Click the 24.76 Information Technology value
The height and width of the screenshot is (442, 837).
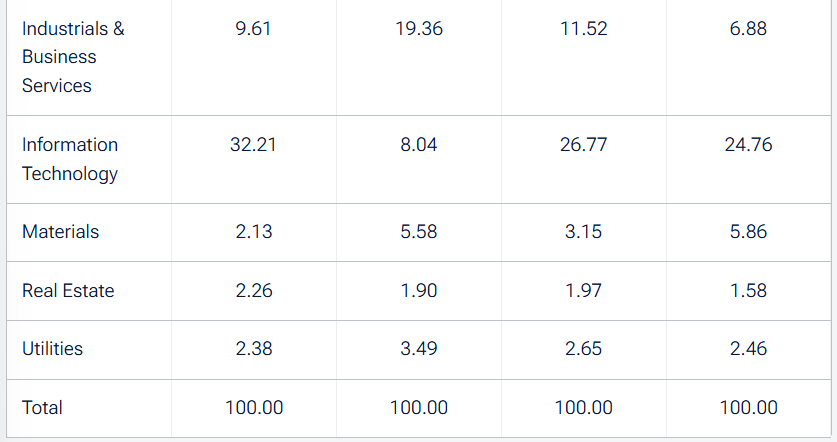[x=749, y=145]
